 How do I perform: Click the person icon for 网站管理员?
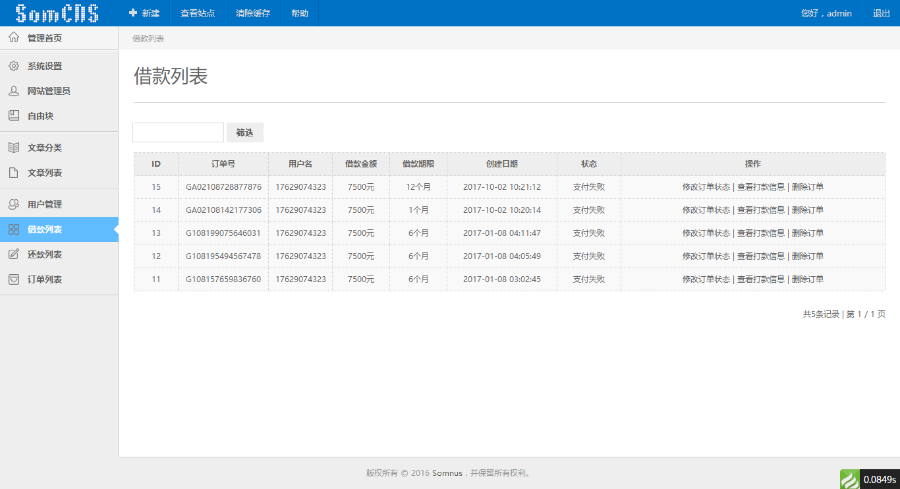[14, 91]
